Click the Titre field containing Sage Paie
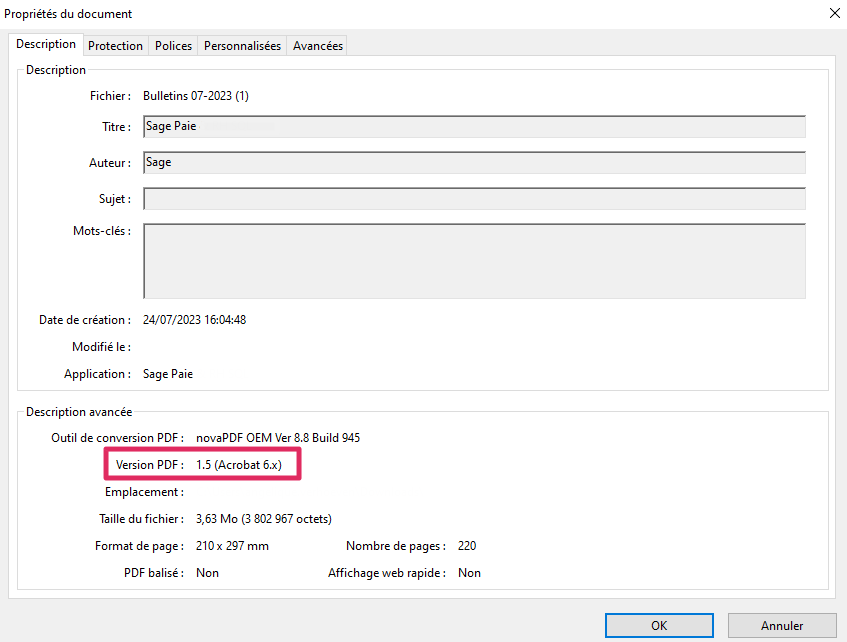 point(474,127)
